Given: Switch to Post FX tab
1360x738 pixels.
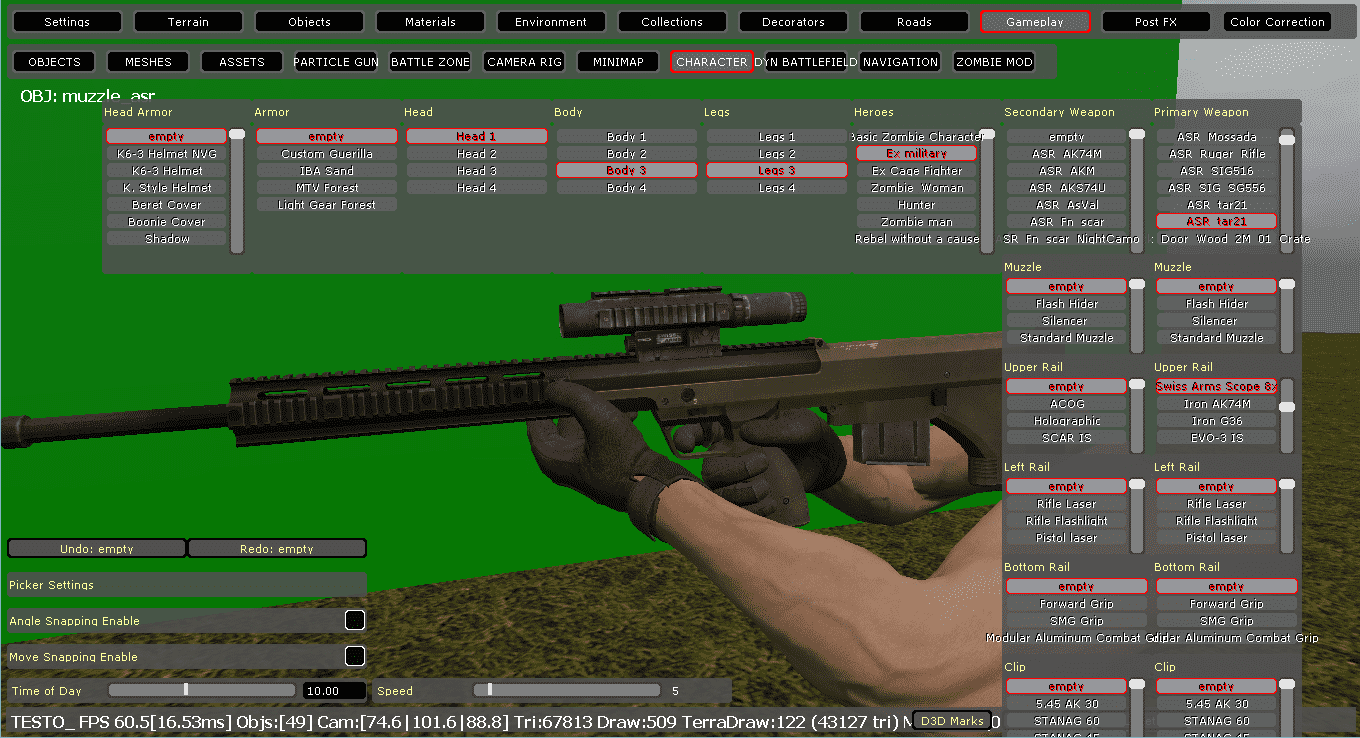Looking at the screenshot, I should 1156,22.
